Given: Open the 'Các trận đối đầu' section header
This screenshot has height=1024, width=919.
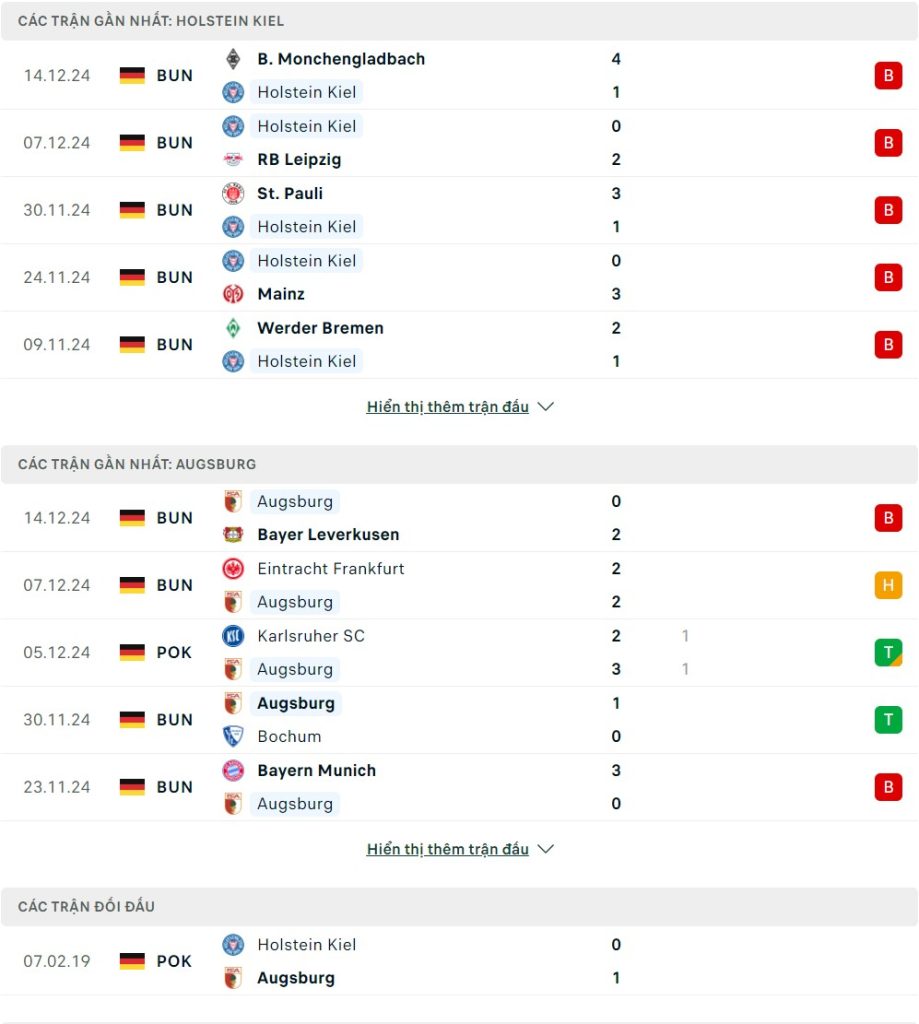Looking at the screenshot, I should click(x=86, y=907).
